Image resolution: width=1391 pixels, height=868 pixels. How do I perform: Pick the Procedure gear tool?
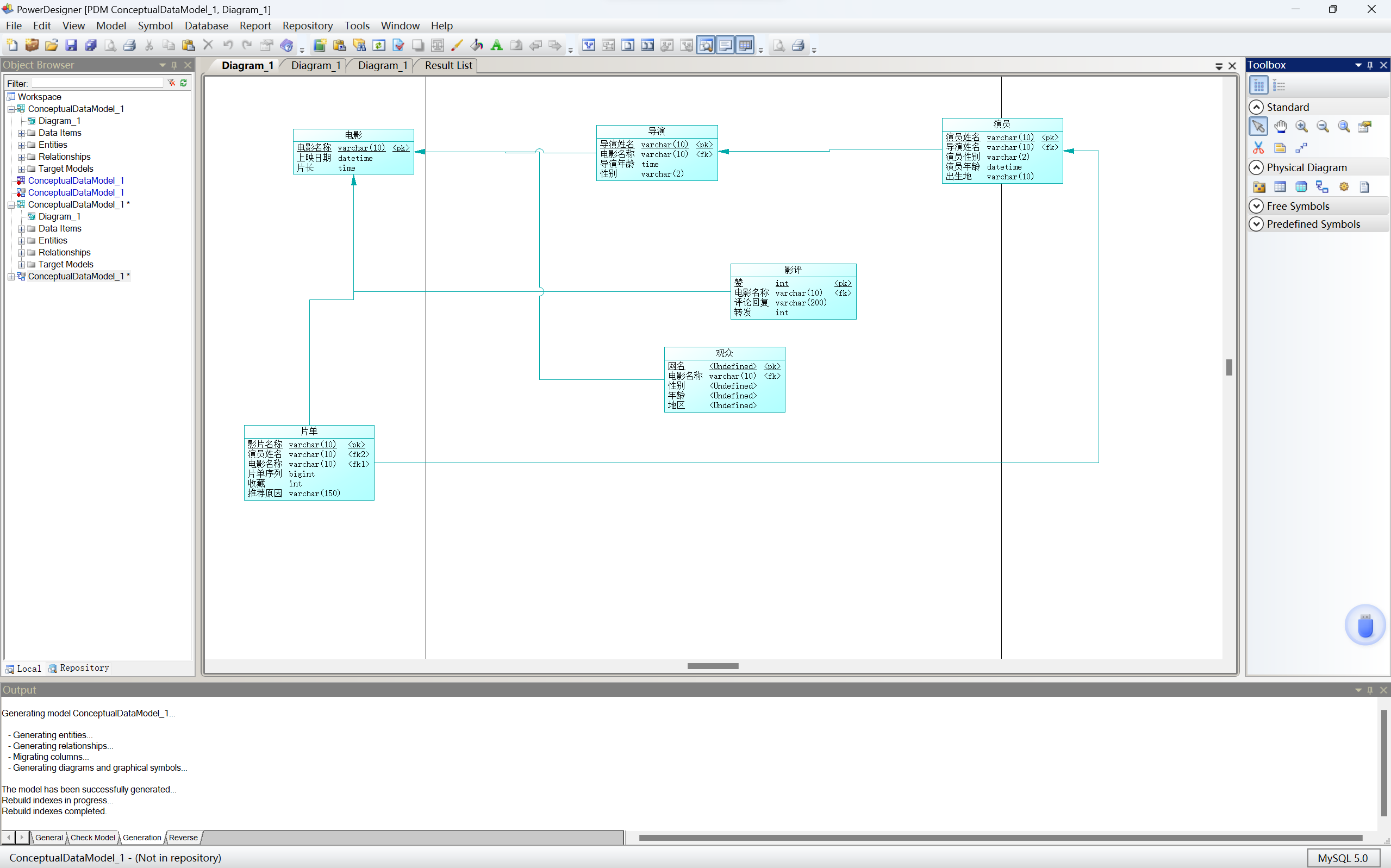[x=1343, y=187]
